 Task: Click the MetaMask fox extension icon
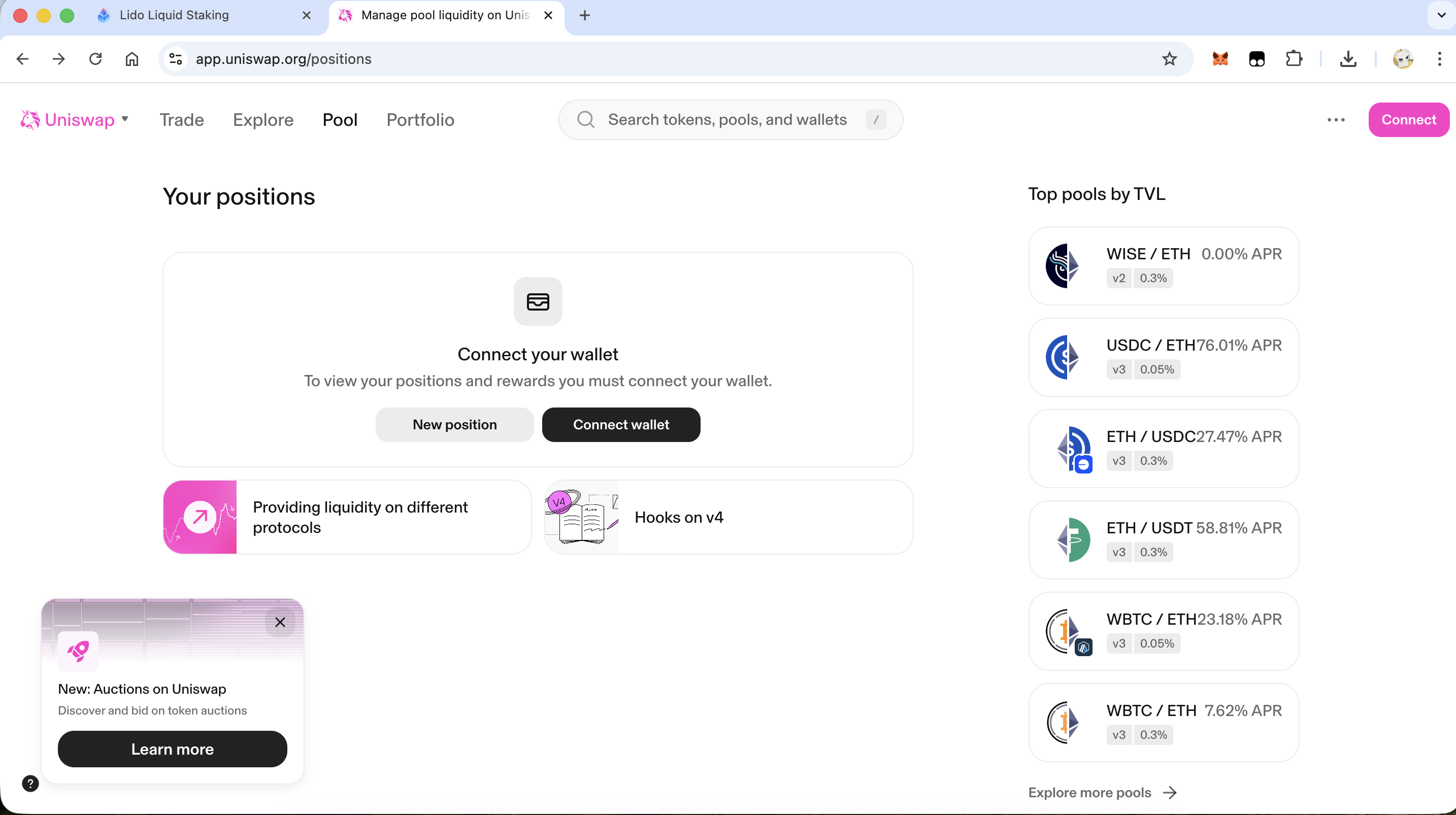(1220, 59)
